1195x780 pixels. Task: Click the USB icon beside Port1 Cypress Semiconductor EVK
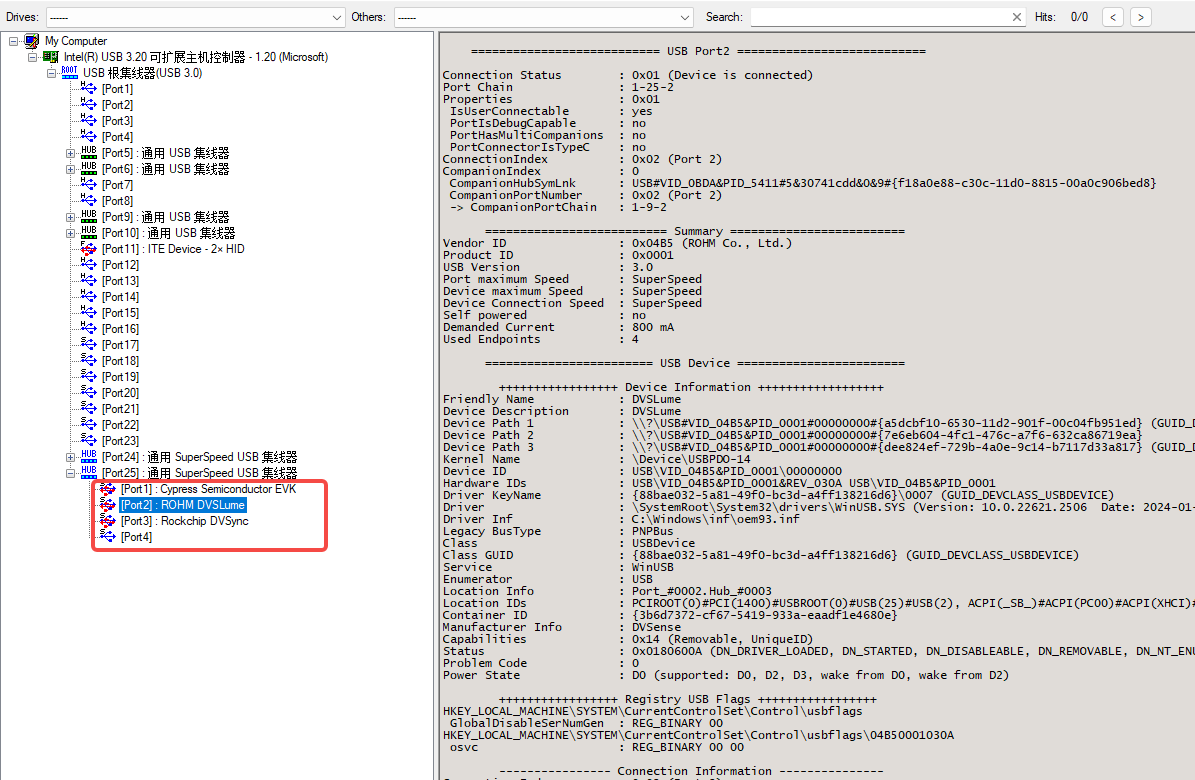(108, 489)
